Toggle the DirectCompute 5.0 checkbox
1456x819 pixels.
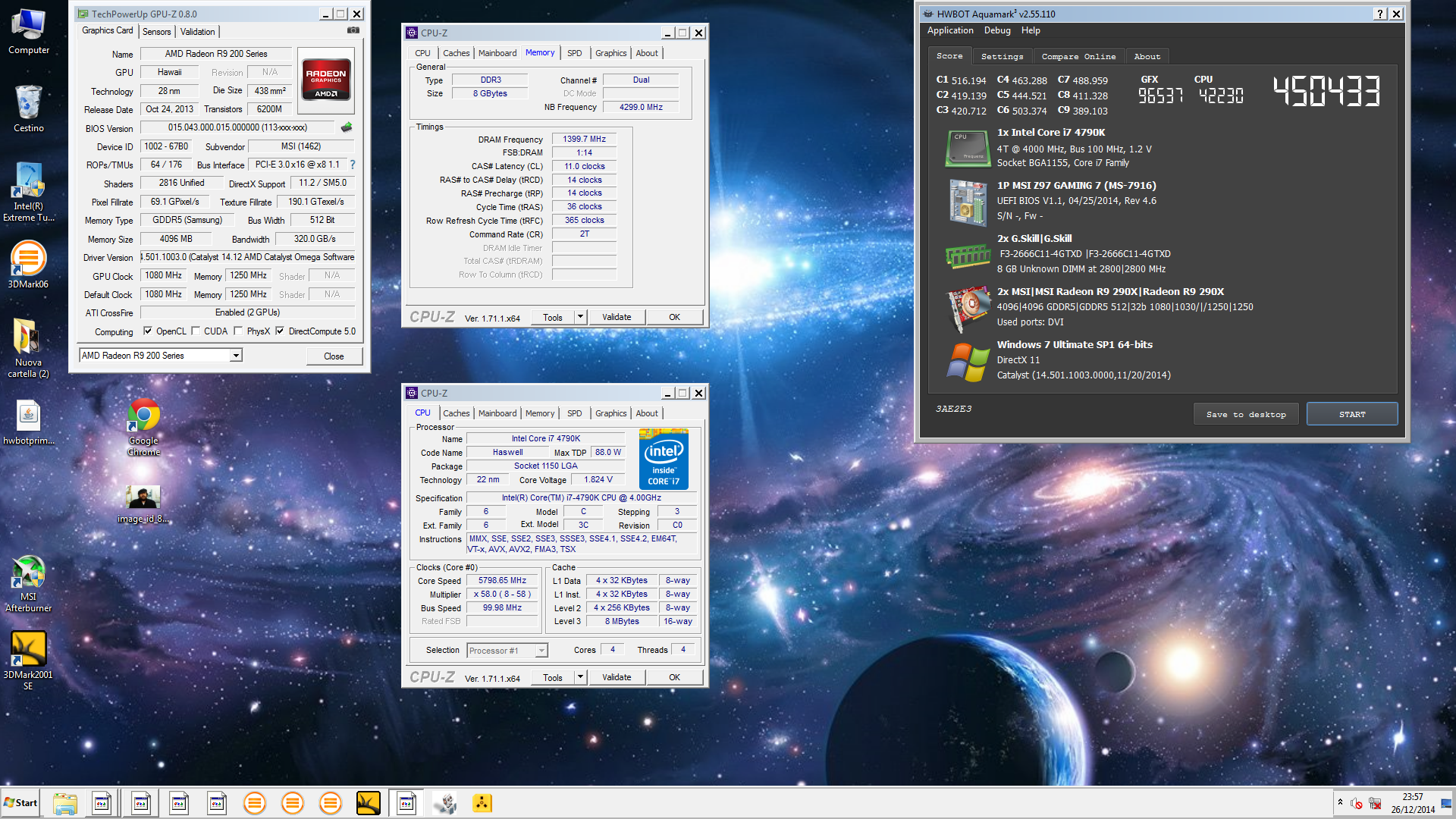[x=280, y=331]
